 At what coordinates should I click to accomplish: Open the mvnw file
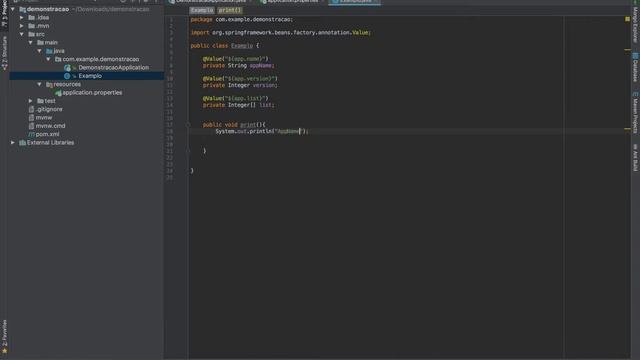[x=44, y=118]
